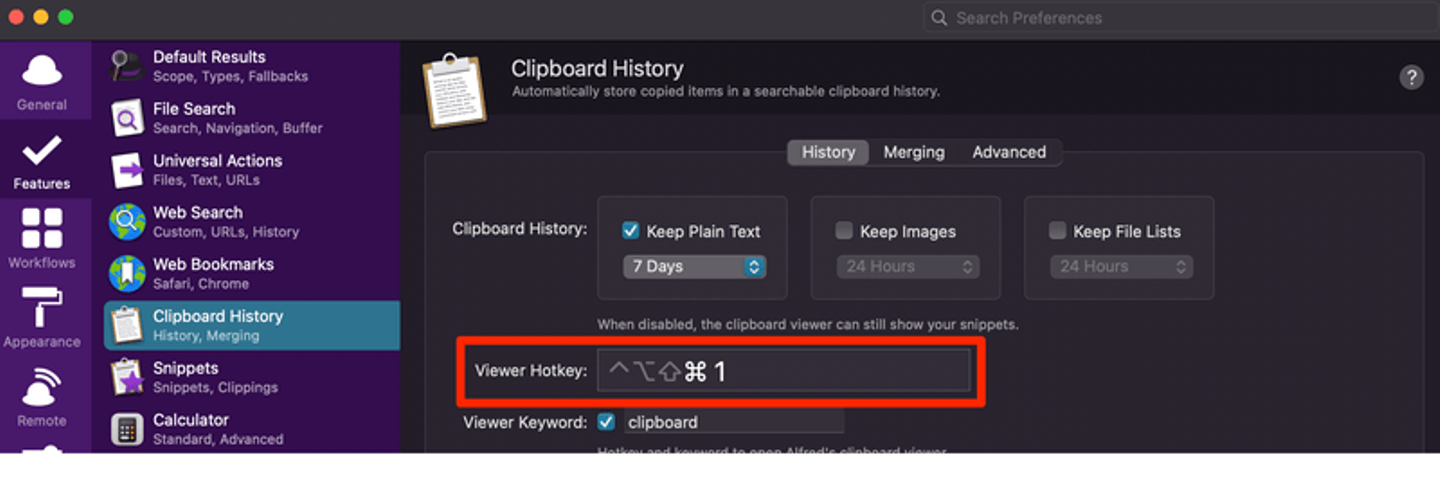Open the Appearance section
Screen dimensions: 1440x479
tap(42, 317)
